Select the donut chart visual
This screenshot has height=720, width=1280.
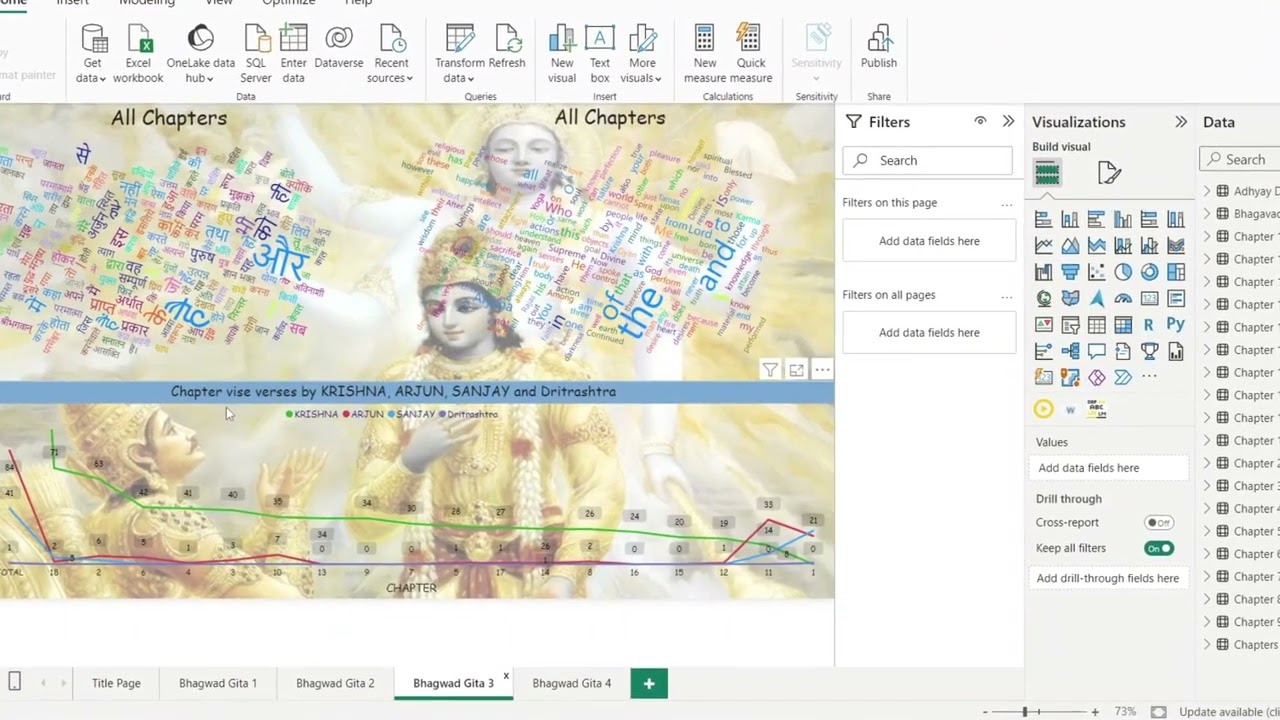1149,272
